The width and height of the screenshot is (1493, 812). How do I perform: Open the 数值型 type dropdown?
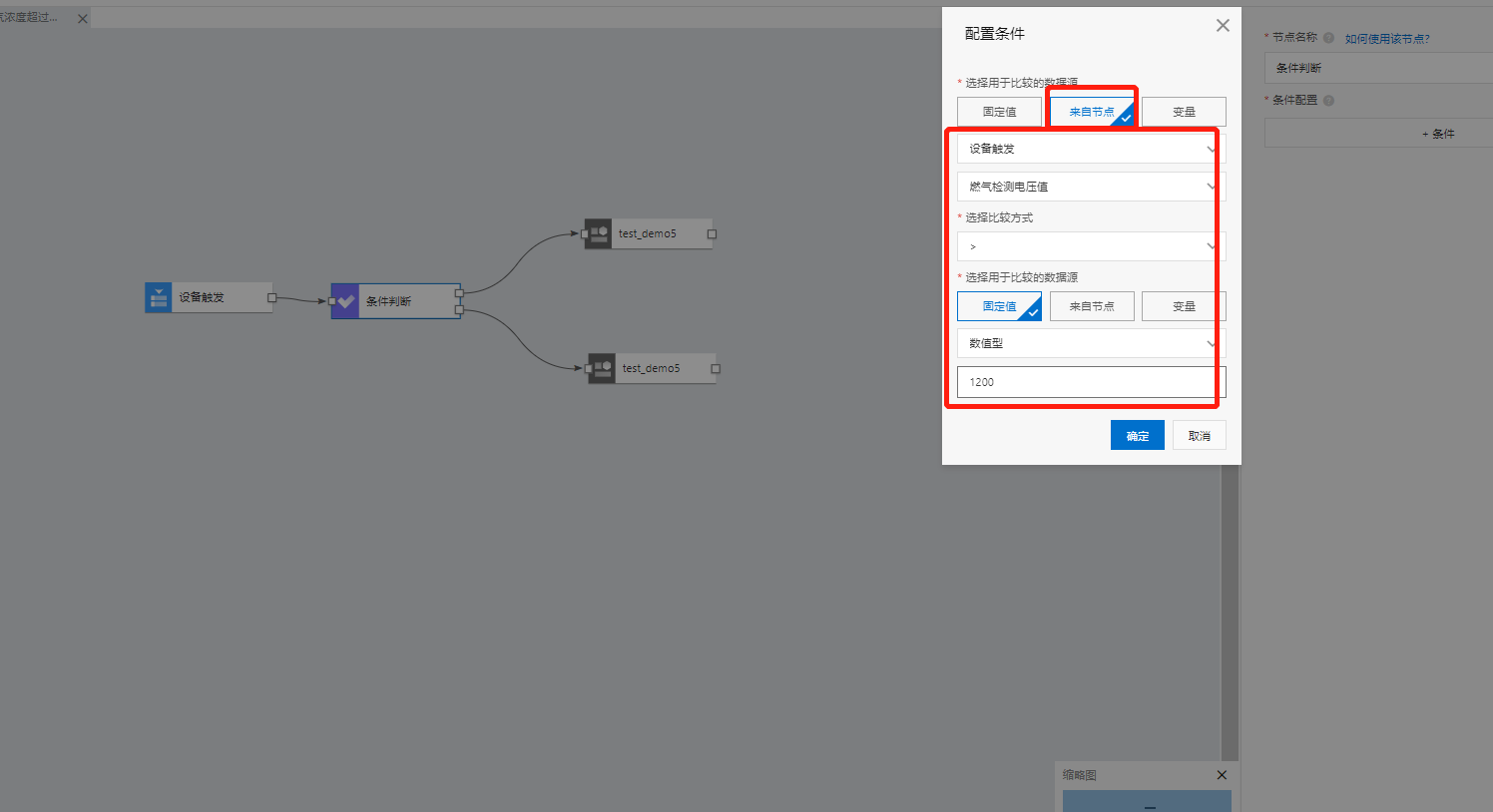click(1091, 343)
